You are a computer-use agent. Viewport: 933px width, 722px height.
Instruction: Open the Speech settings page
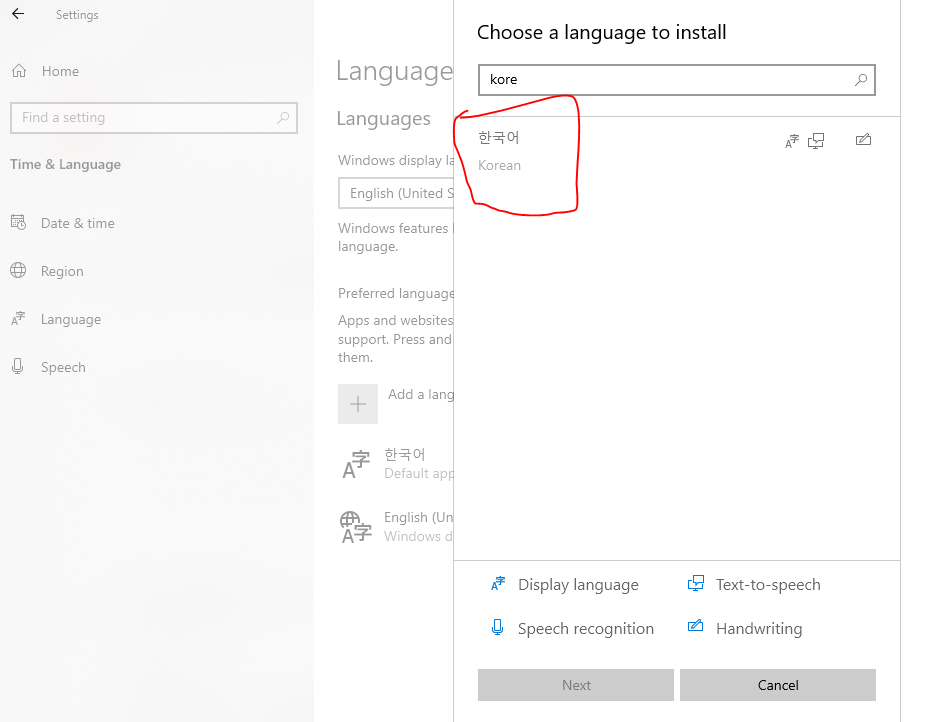pos(63,367)
